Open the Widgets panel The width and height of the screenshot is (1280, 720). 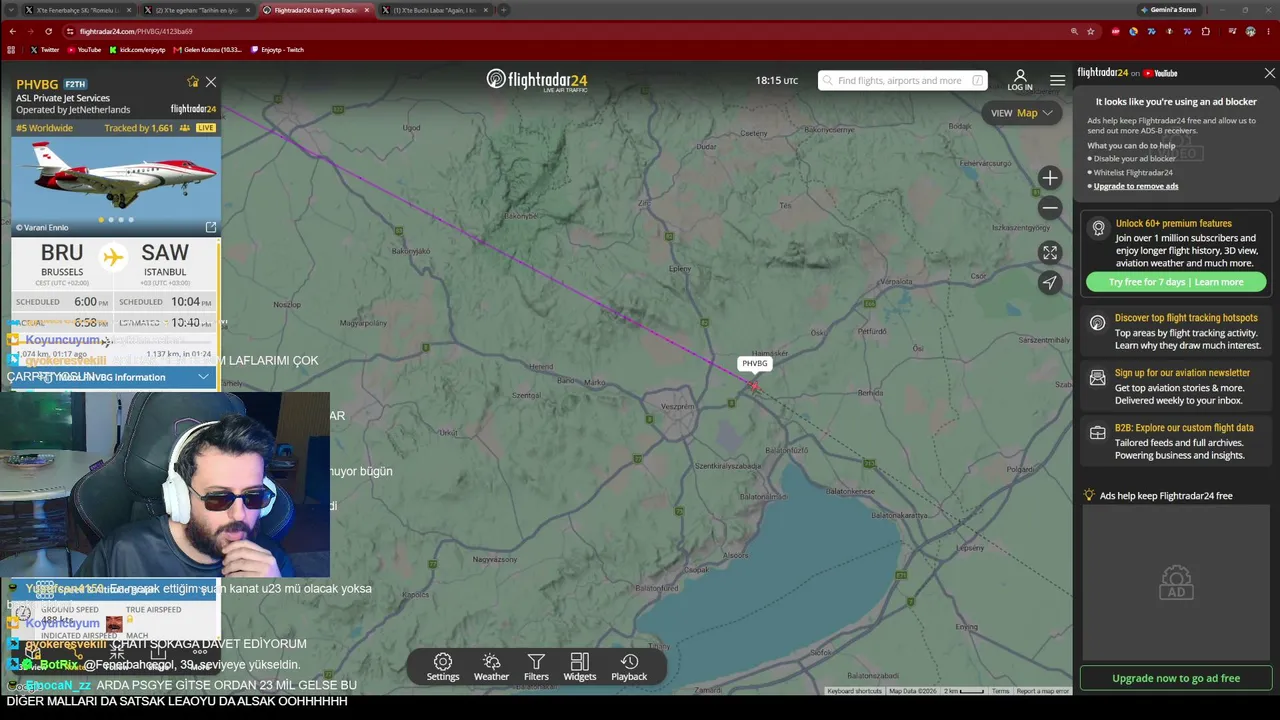[579, 667]
